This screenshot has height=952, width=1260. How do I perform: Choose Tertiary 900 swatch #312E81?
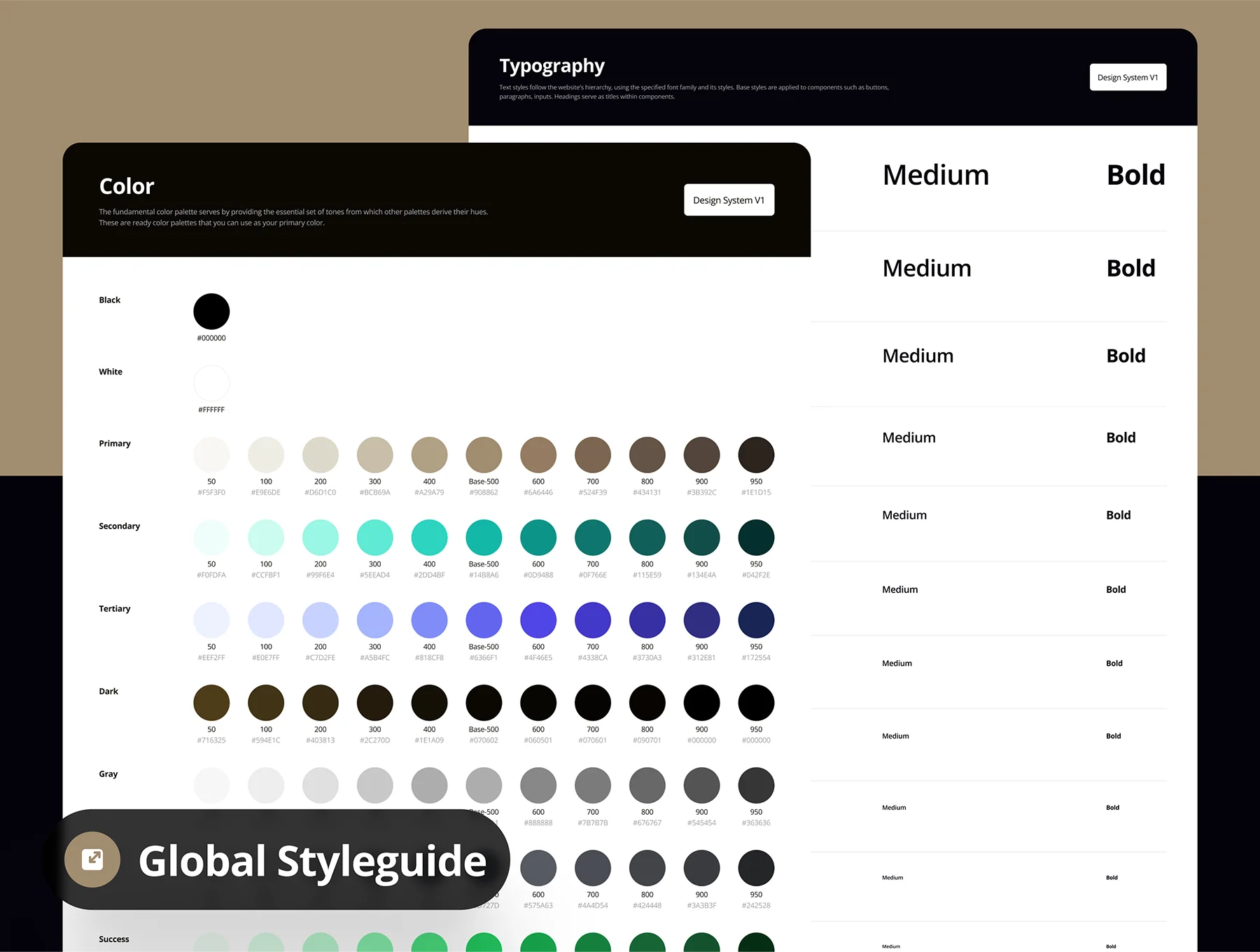(702, 620)
